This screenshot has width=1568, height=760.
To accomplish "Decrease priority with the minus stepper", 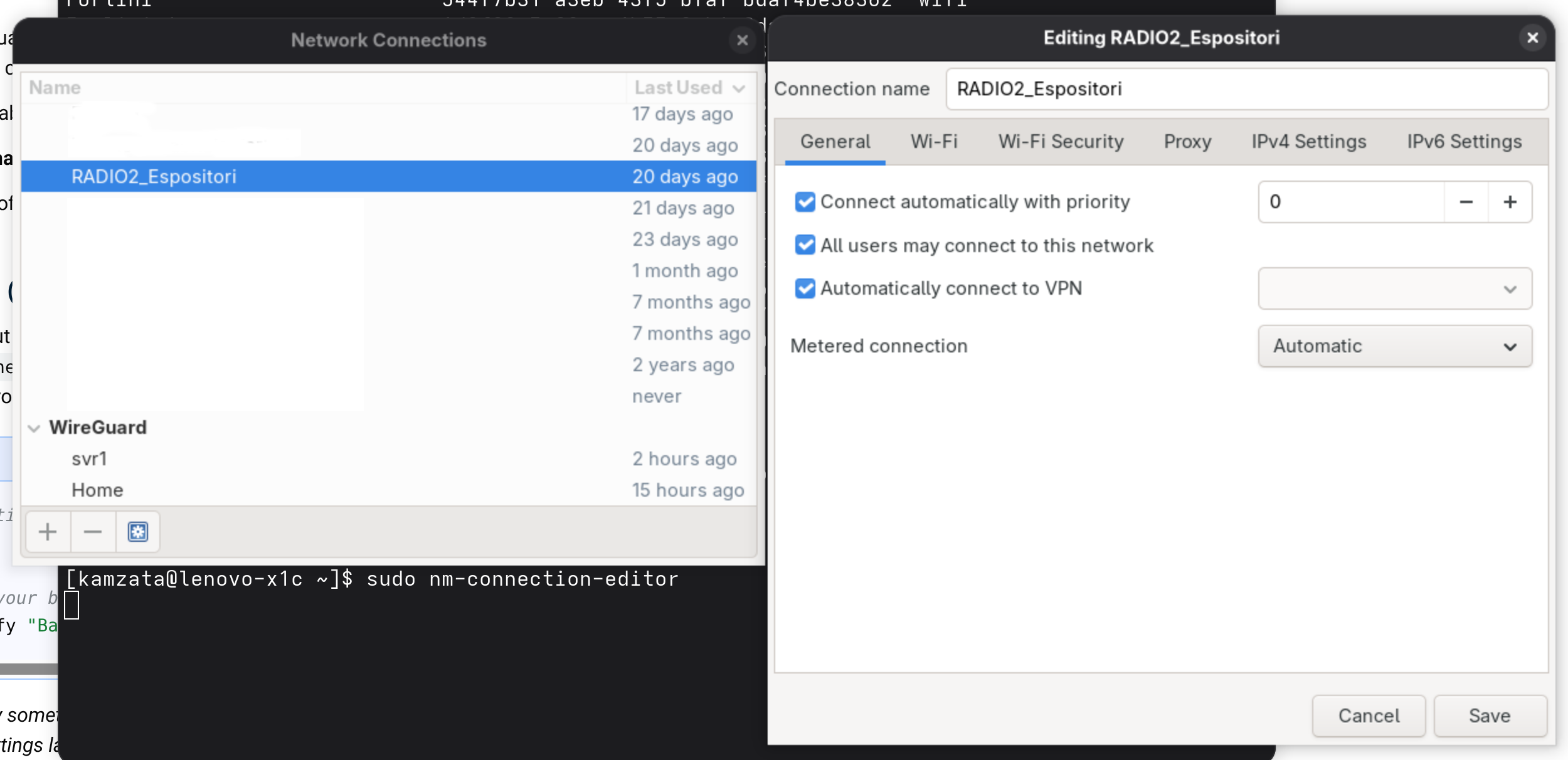I will pos(1466,202).
